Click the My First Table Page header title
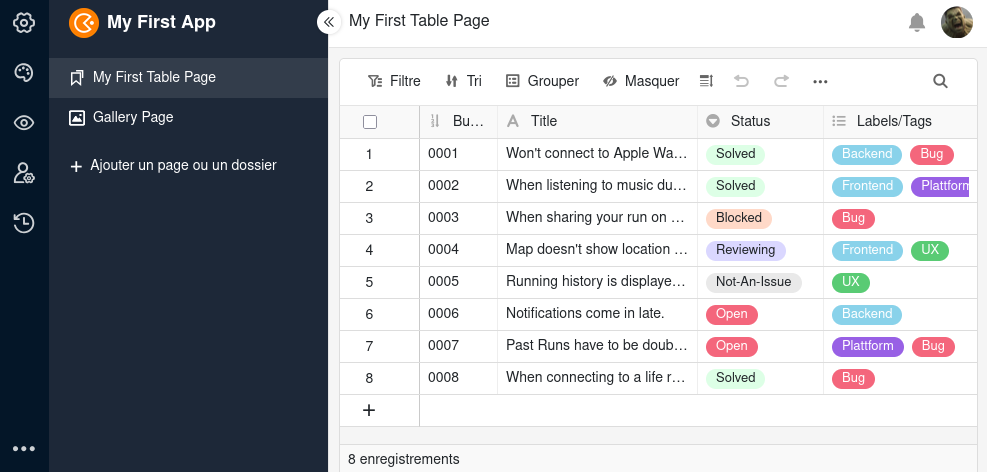The image size is (987, 472). 419,21
